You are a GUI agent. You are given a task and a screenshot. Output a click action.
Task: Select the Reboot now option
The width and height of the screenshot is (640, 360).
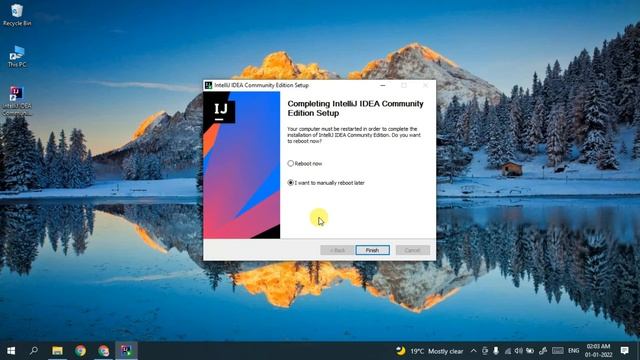(x=305, y=163)
